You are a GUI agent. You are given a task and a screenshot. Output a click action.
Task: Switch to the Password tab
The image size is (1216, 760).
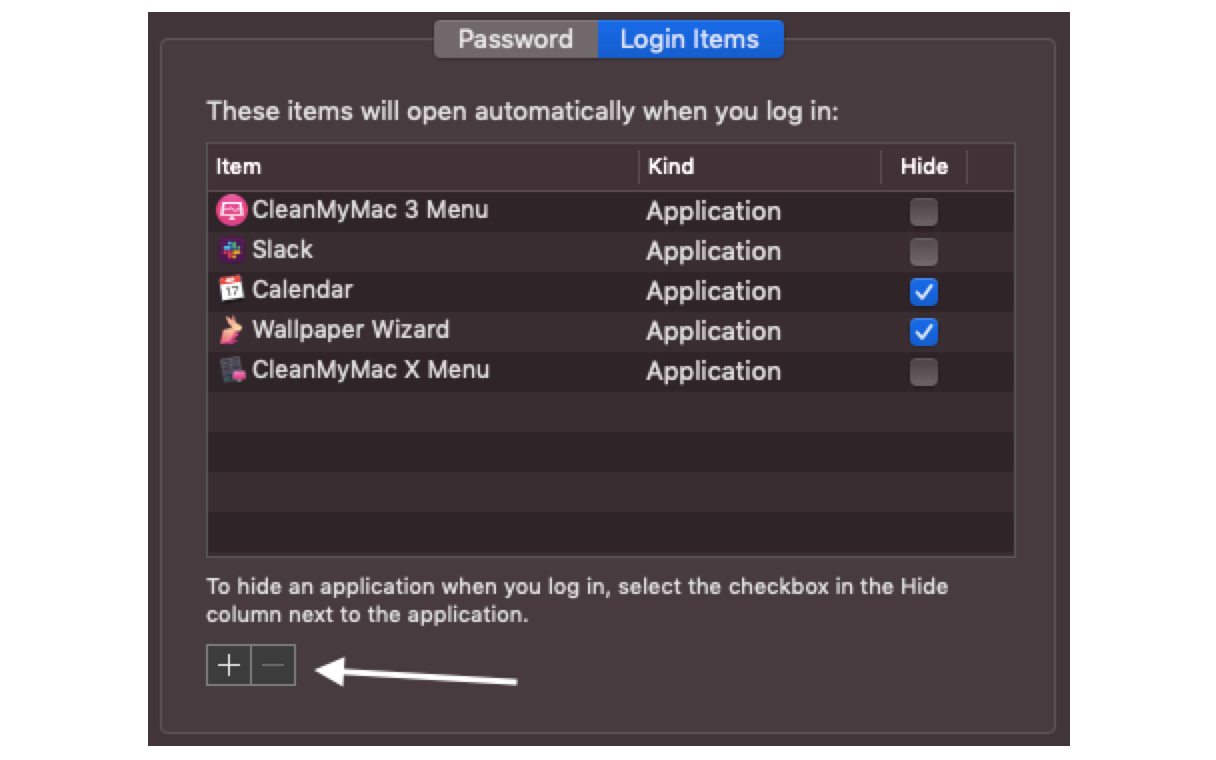516,39
